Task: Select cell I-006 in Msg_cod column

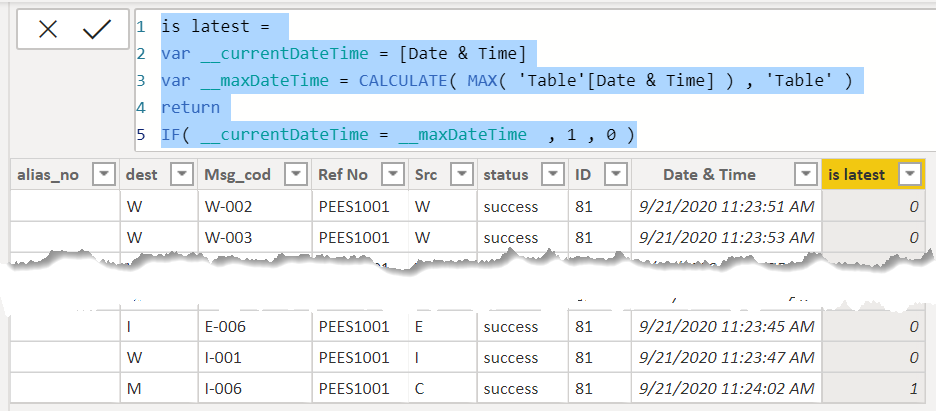Action: pyautogui.click(x=255, y=388)
